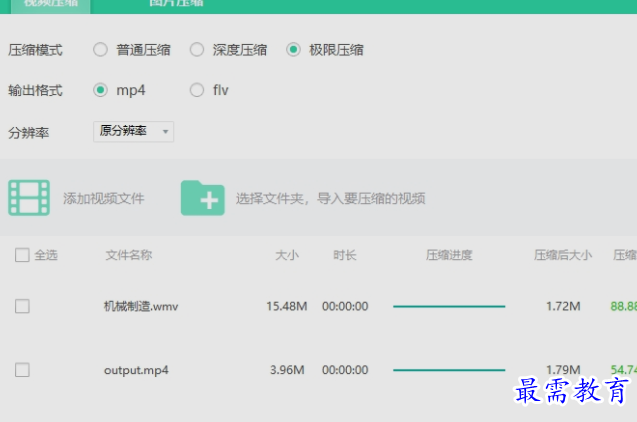
Task: Choose mp4 output format
Action: pyautogui.click(x=100, y=90)
